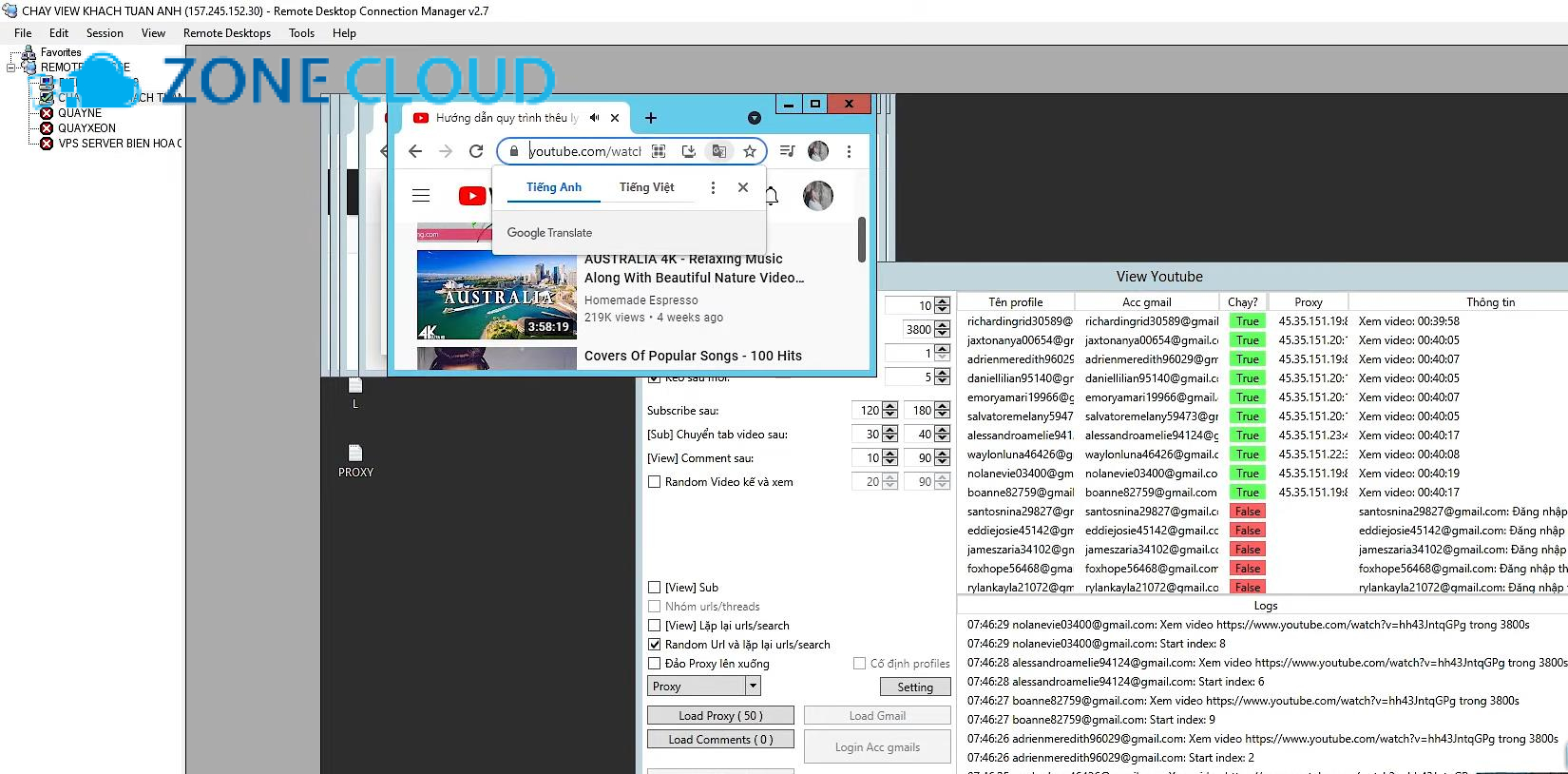Open the media control queue icon
This screenshot has height=774, width=1568.
click(787, 151)
